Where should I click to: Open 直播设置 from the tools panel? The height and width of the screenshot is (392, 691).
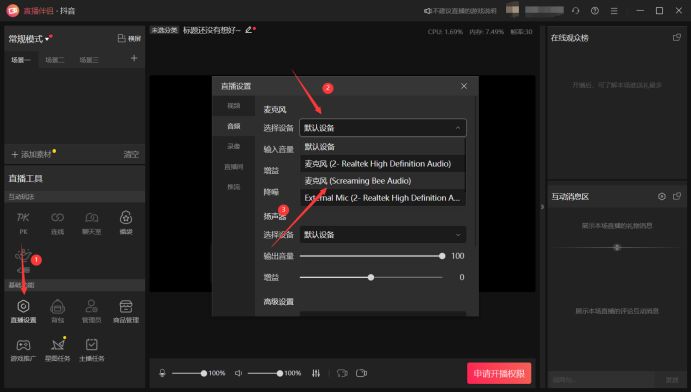(23, 311)
